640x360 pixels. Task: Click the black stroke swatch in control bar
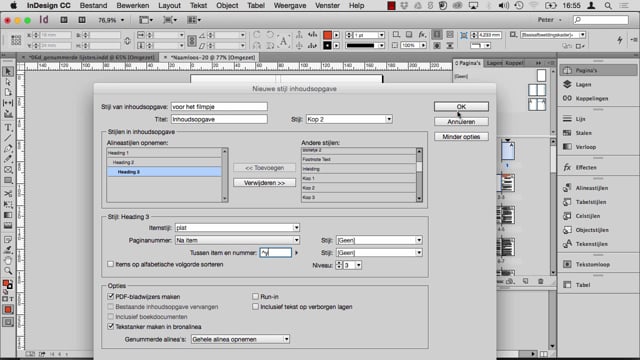tap(327, 45)
